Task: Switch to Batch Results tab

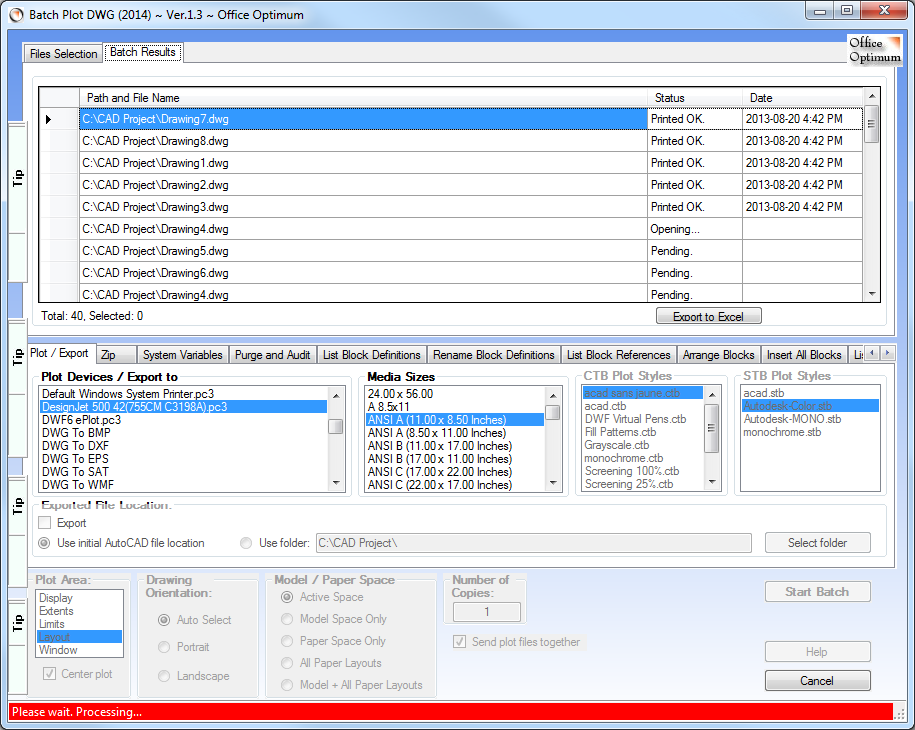Action: click(142, 52)
